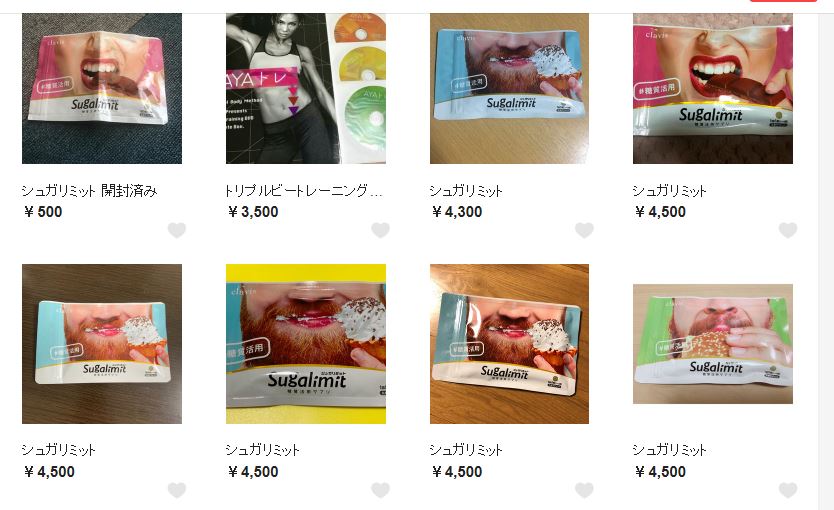Like the bottom-left ¥4,500 Sugalimit listing
Image resolution: width=834 pixels, height=510 pixels.
[x=177, y=490]
